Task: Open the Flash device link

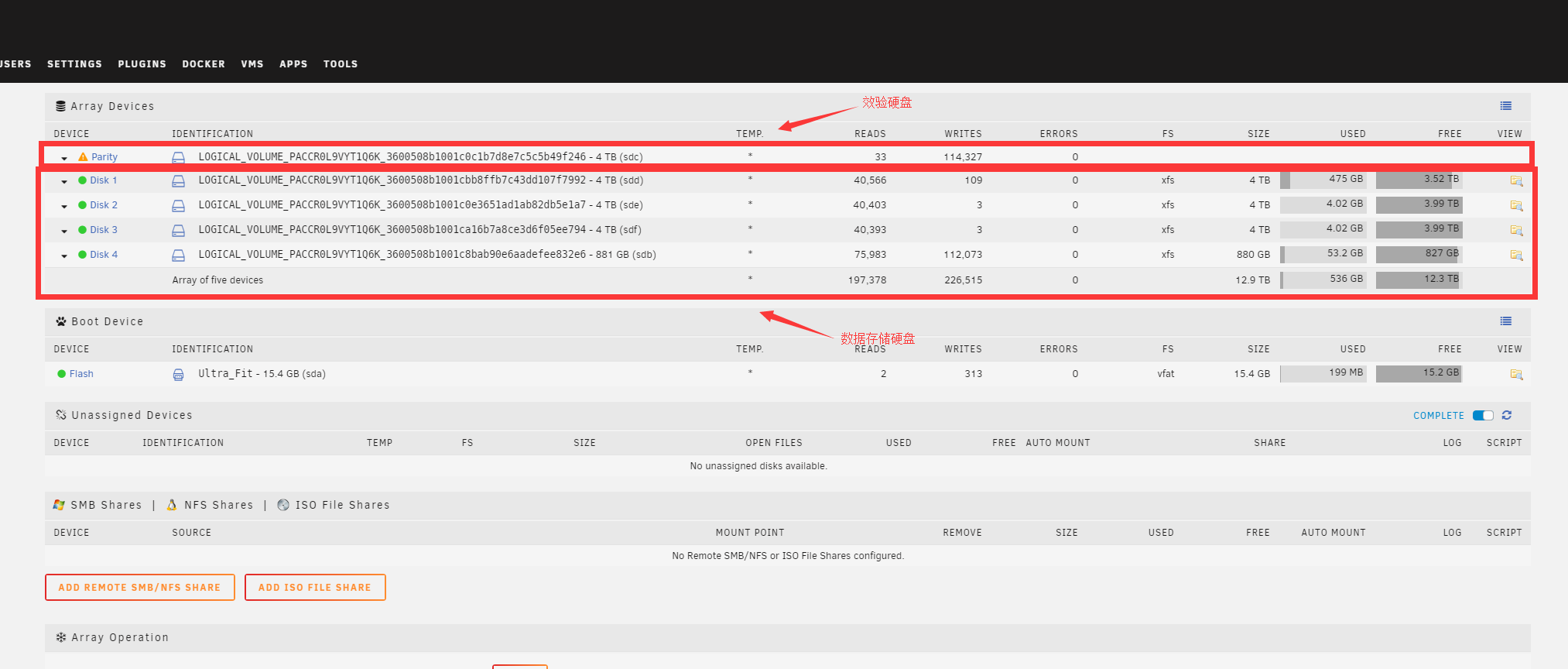Action: [x=81, y=374]
